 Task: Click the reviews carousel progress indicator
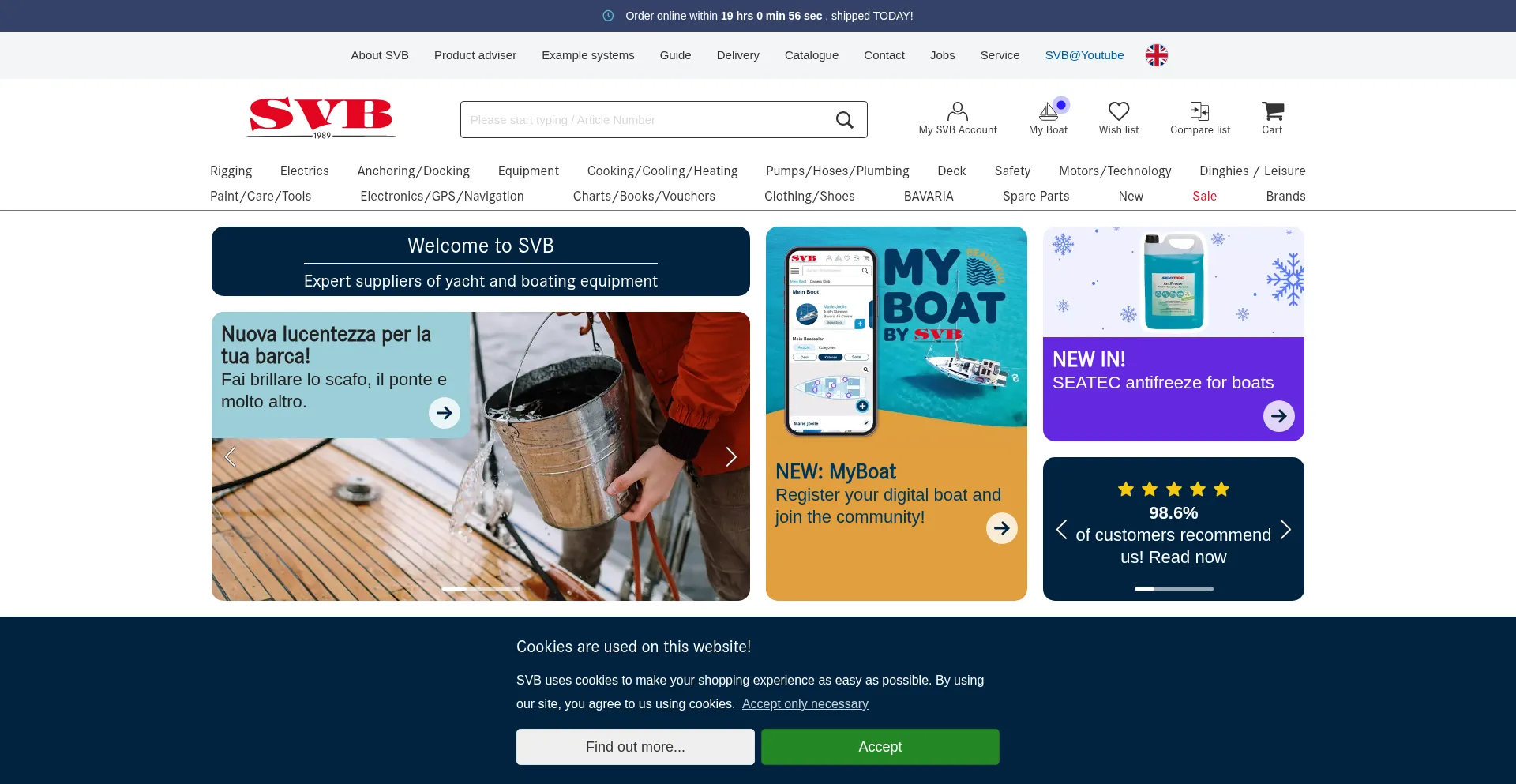(1173, 589)
